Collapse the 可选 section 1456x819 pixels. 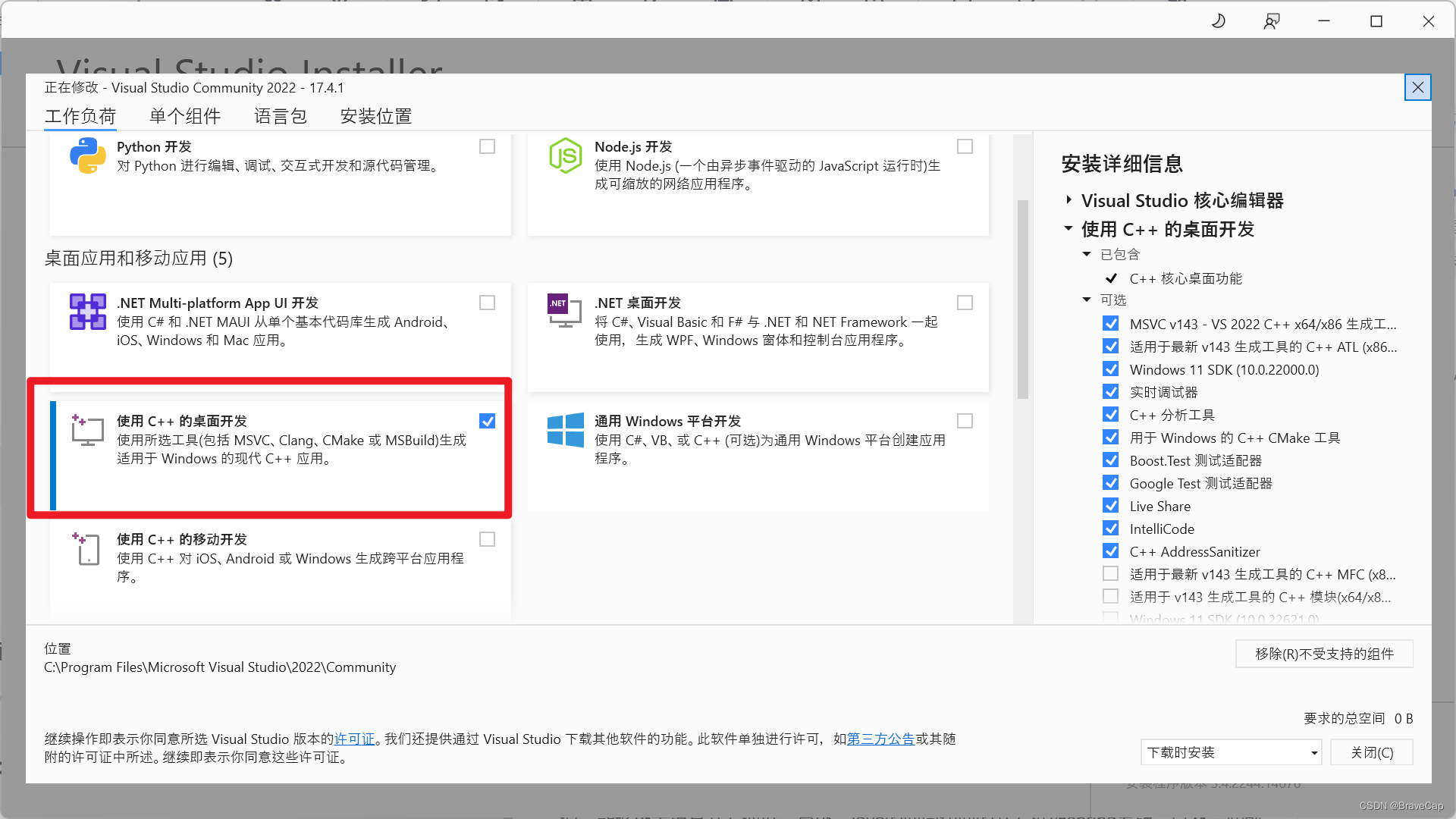[1087, 300]
